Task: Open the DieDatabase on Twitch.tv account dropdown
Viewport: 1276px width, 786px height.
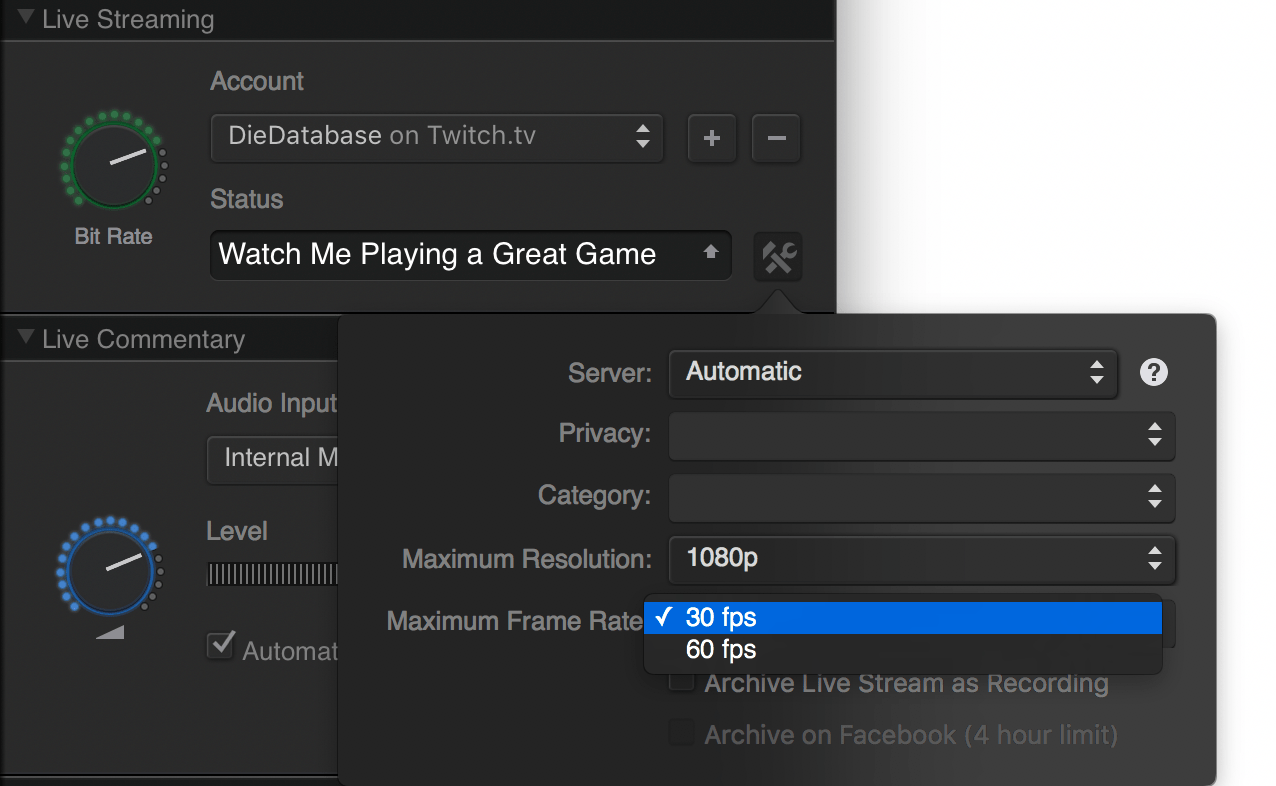Action: click(x=437, y=138)
